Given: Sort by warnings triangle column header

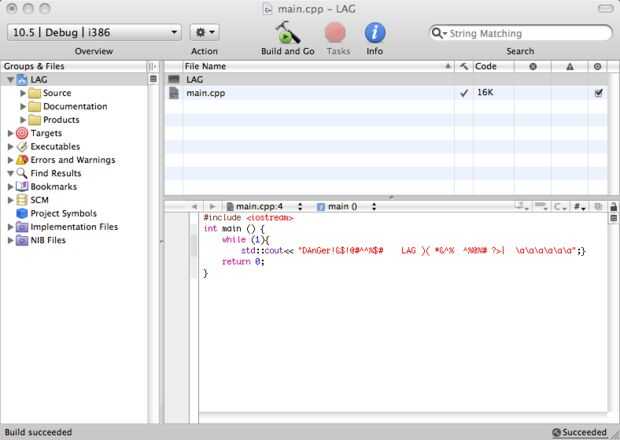Looking at the screenshot, I should coord(569,66).
